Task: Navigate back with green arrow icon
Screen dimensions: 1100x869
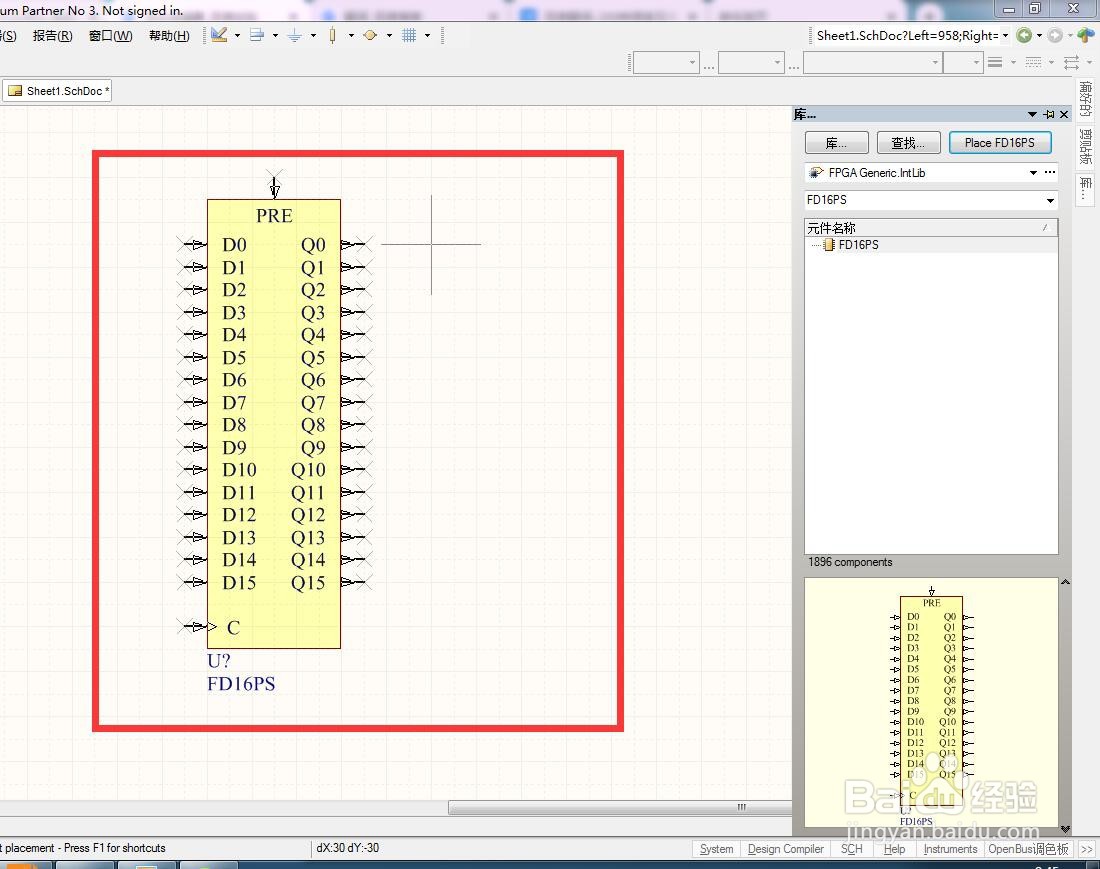Action: [x=1024, y=35]
